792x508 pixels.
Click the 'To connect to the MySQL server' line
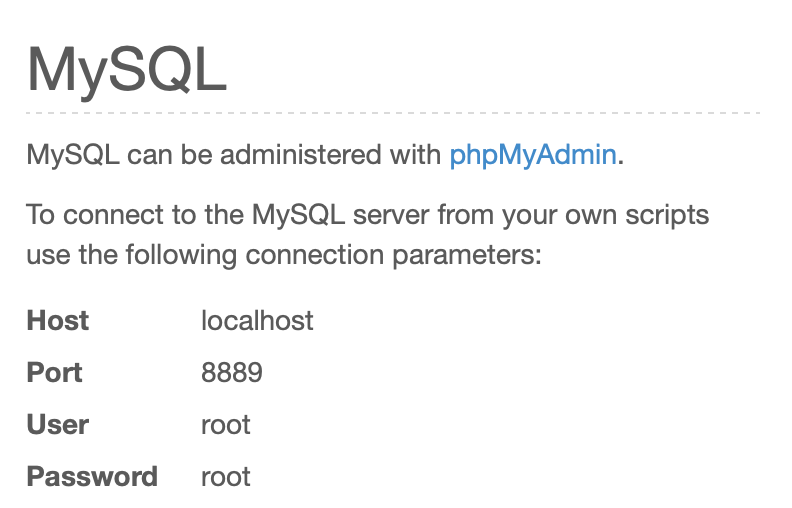[x=368, y=215]
